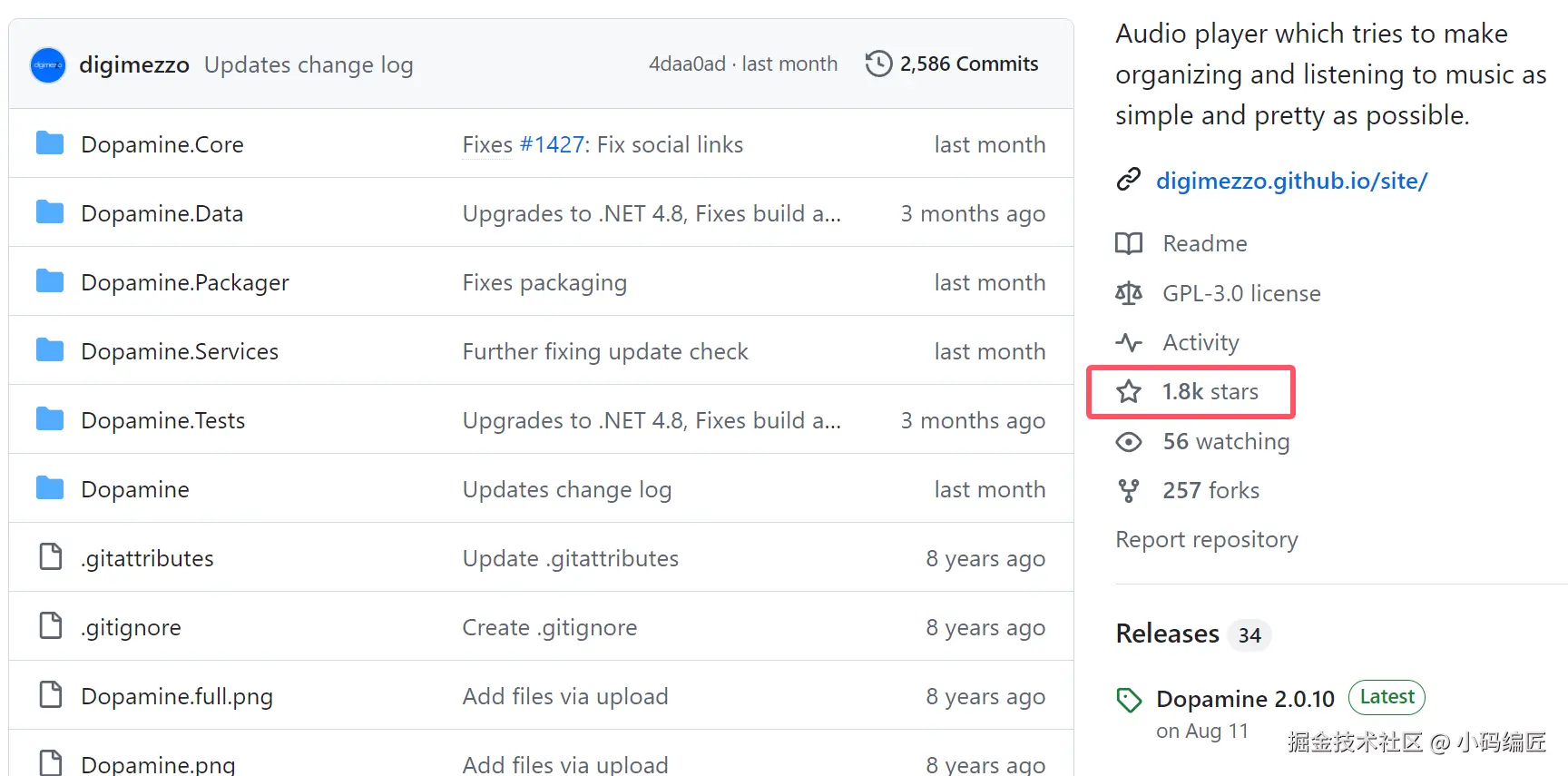Click Report repository link
The image size is (1568, 776).
pyautogui.click(x=1206, y=540)
